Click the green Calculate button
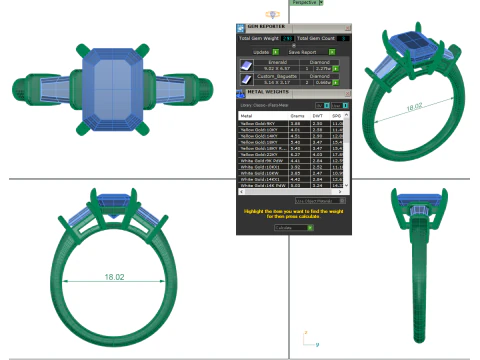Viewport: 480px width, 360px height. click(310, 228)
